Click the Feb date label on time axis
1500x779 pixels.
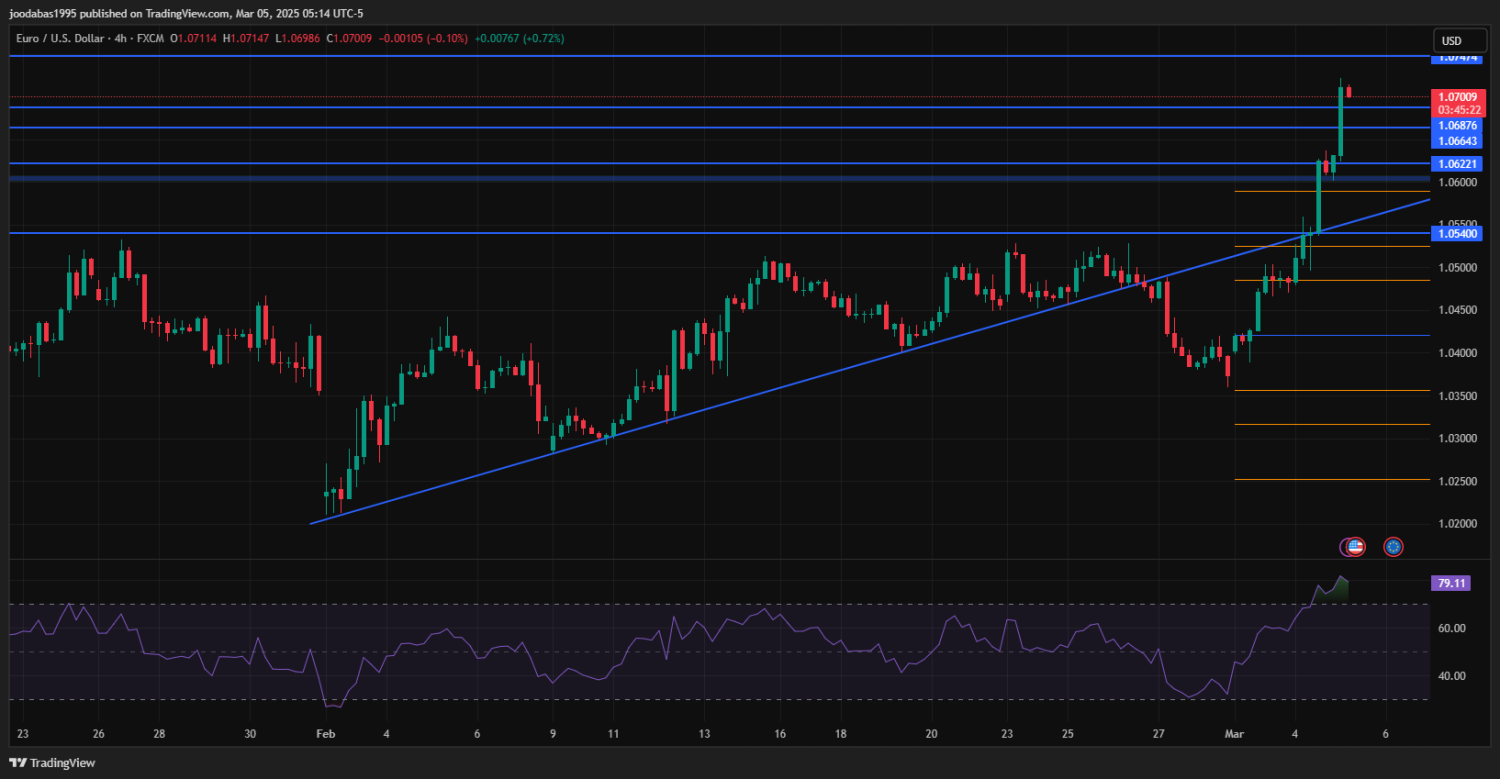(x=325, y=733)
